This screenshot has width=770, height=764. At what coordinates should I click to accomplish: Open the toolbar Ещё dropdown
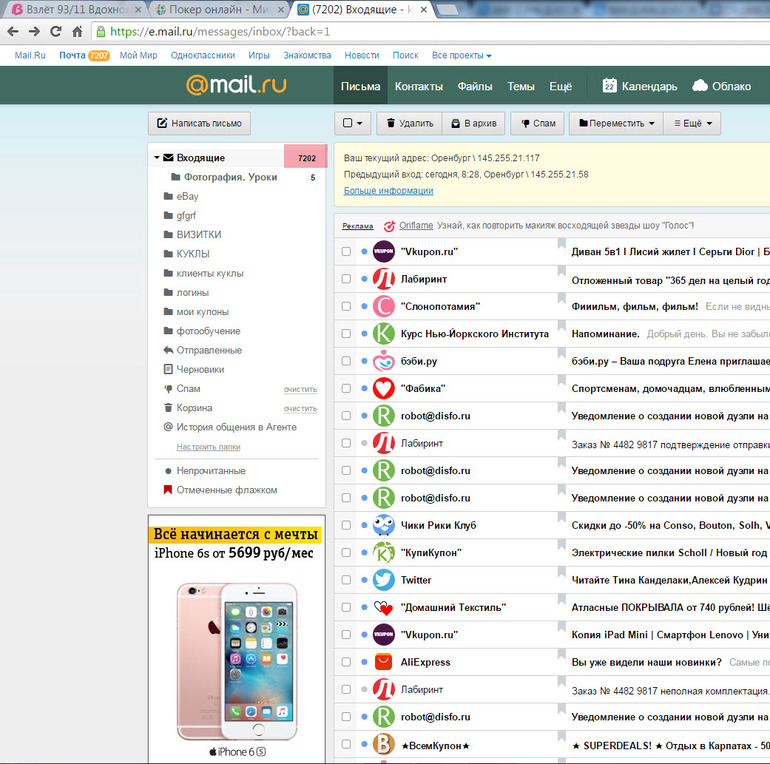(x=692, y=123)
